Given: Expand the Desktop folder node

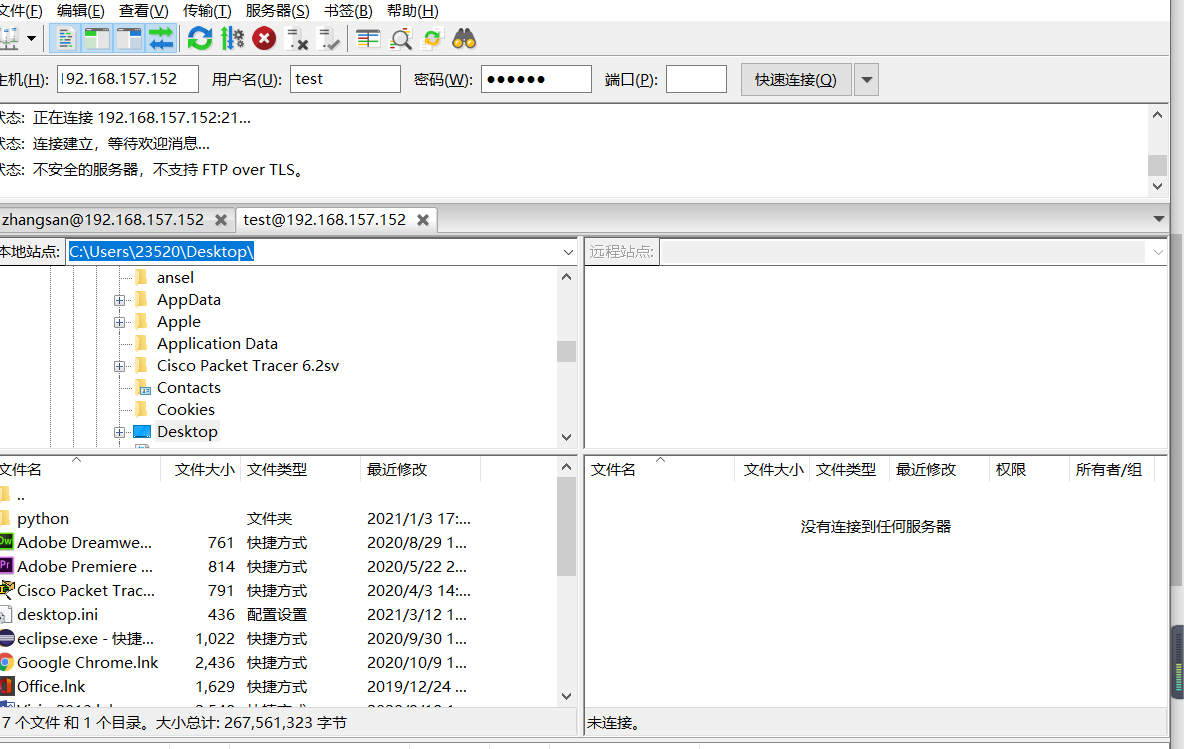Looking at the screenshot, I should [x=119, y=433].
